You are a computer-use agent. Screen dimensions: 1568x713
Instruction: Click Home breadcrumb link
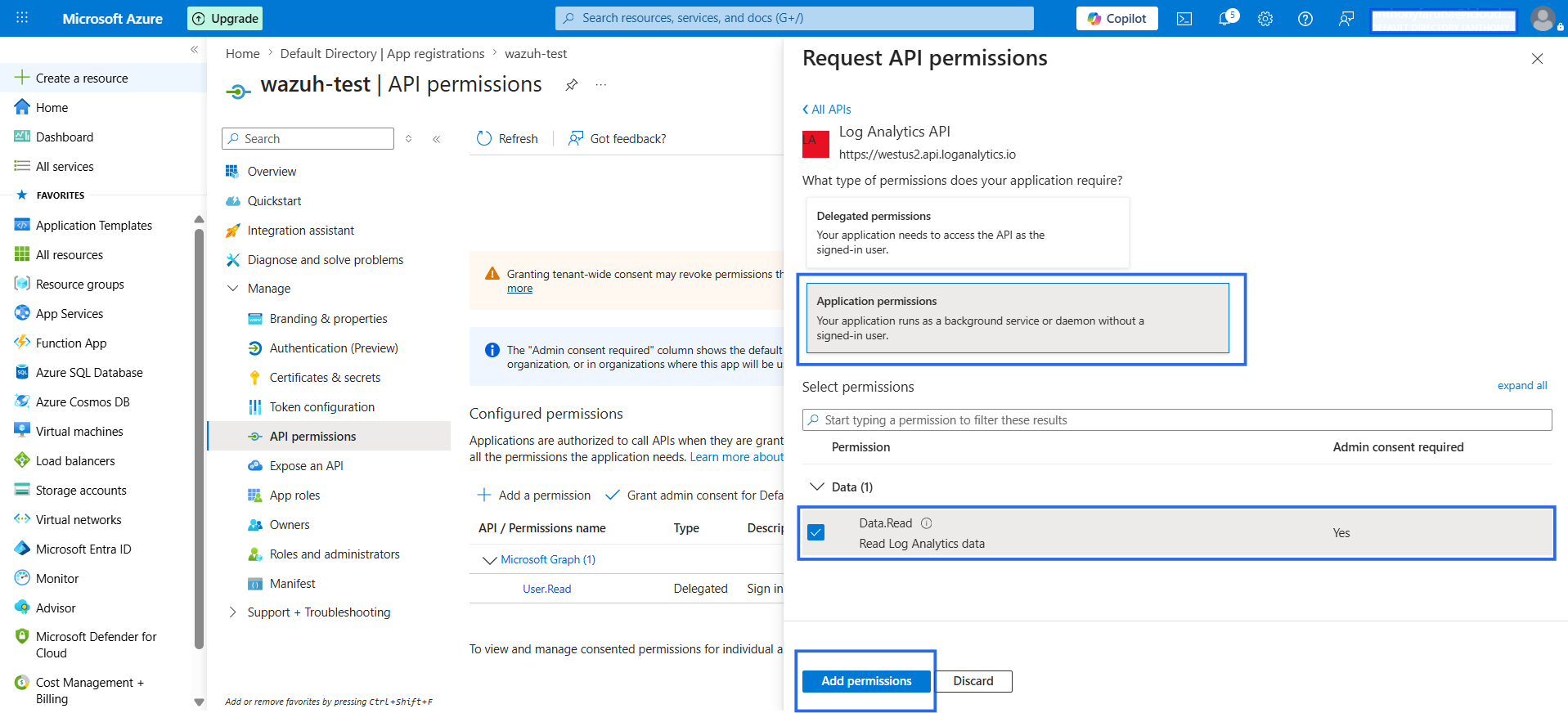pos(243,54)
